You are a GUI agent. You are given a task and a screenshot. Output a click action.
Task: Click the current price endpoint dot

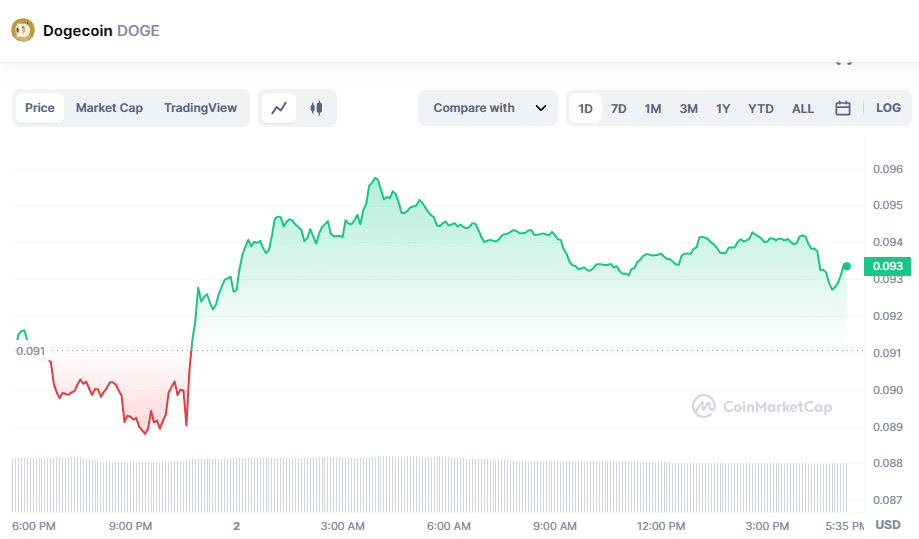click(846, 266)
